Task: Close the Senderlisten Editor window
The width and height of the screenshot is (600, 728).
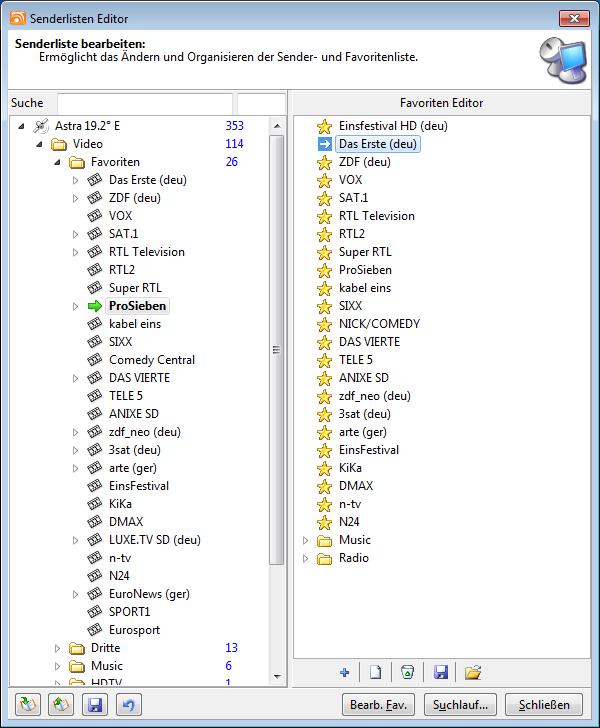Action: pos(574,19)
